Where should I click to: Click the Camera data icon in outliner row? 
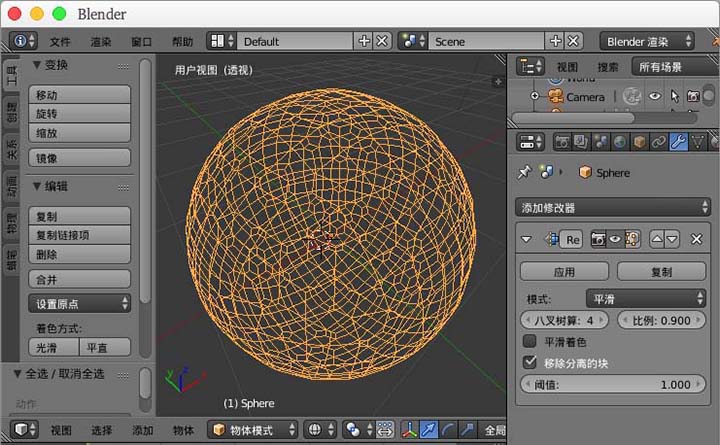[632, 96]
